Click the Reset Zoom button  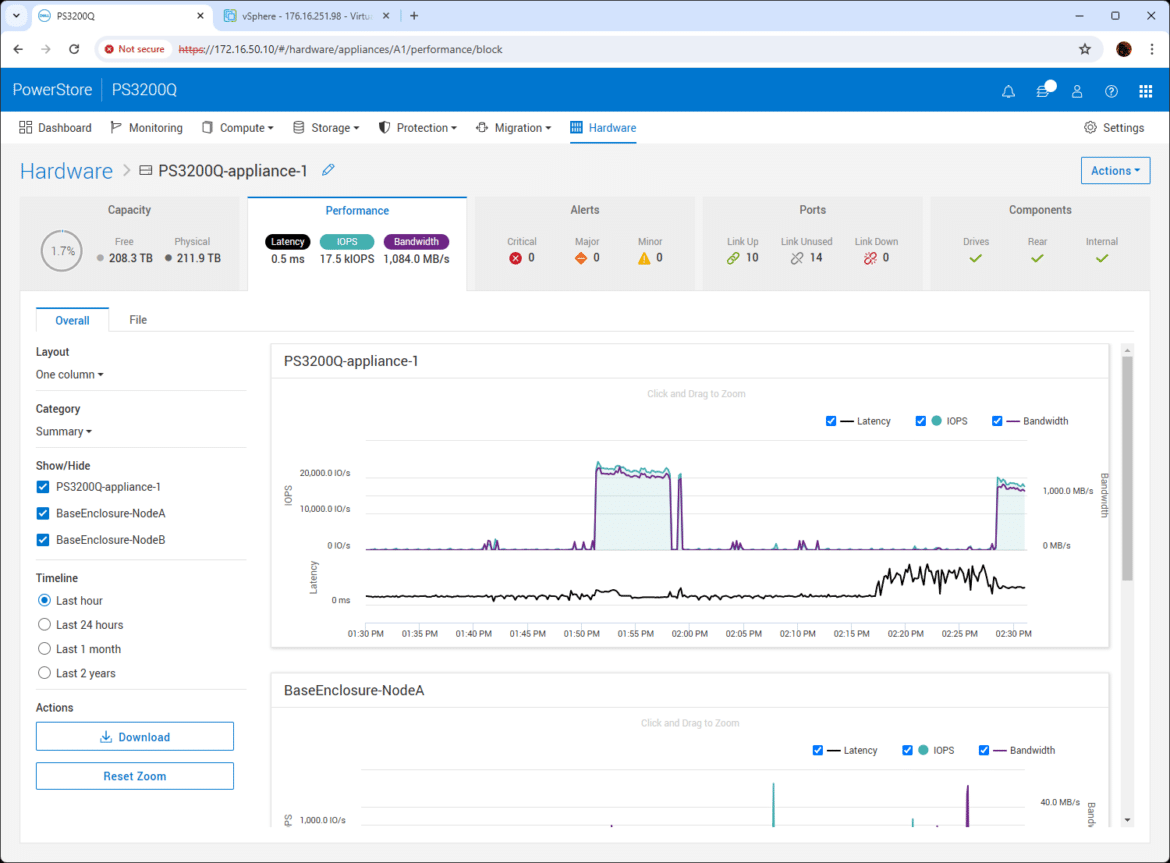(134, 776)
